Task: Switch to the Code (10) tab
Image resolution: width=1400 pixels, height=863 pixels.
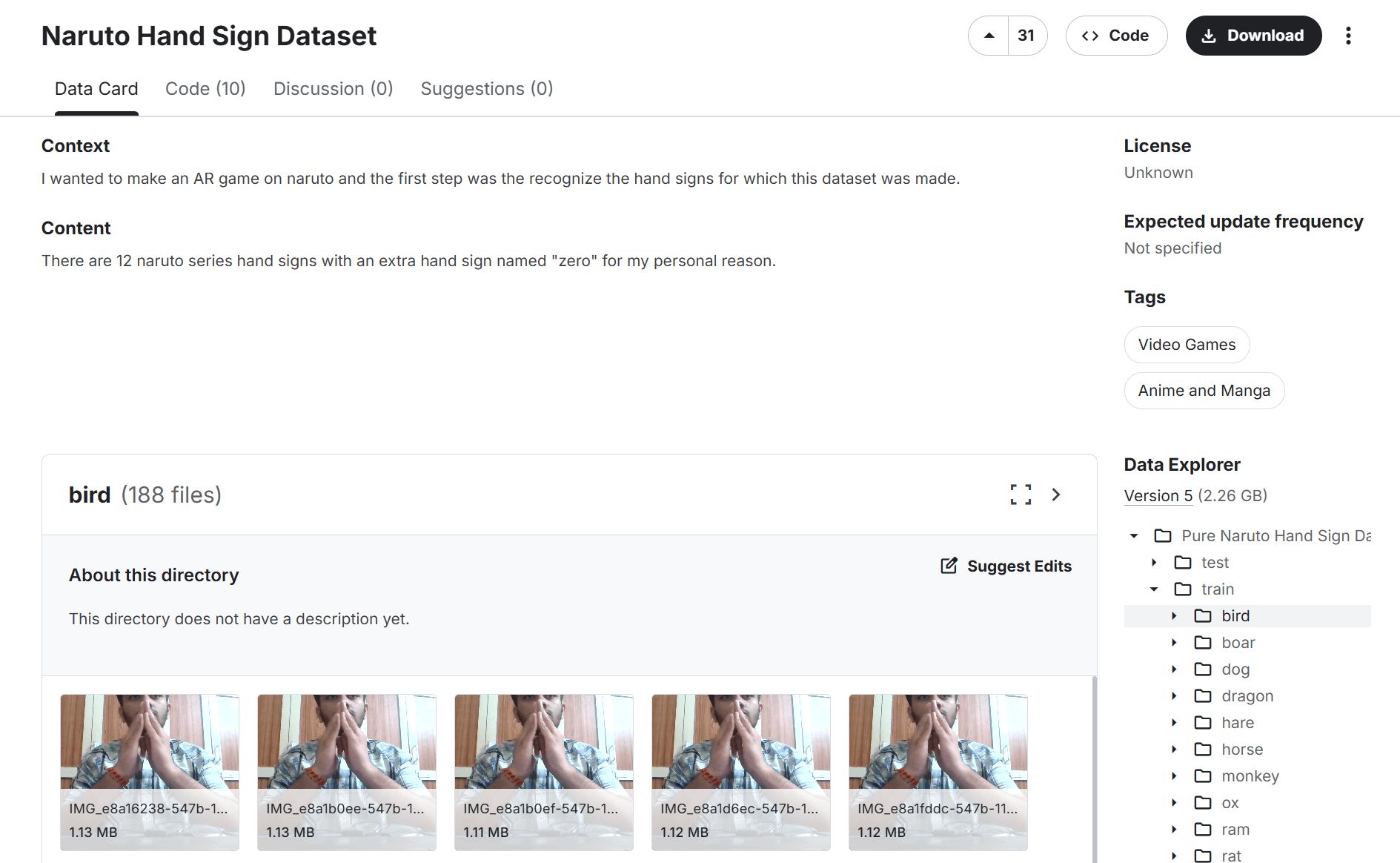Action: pos(205,89)
